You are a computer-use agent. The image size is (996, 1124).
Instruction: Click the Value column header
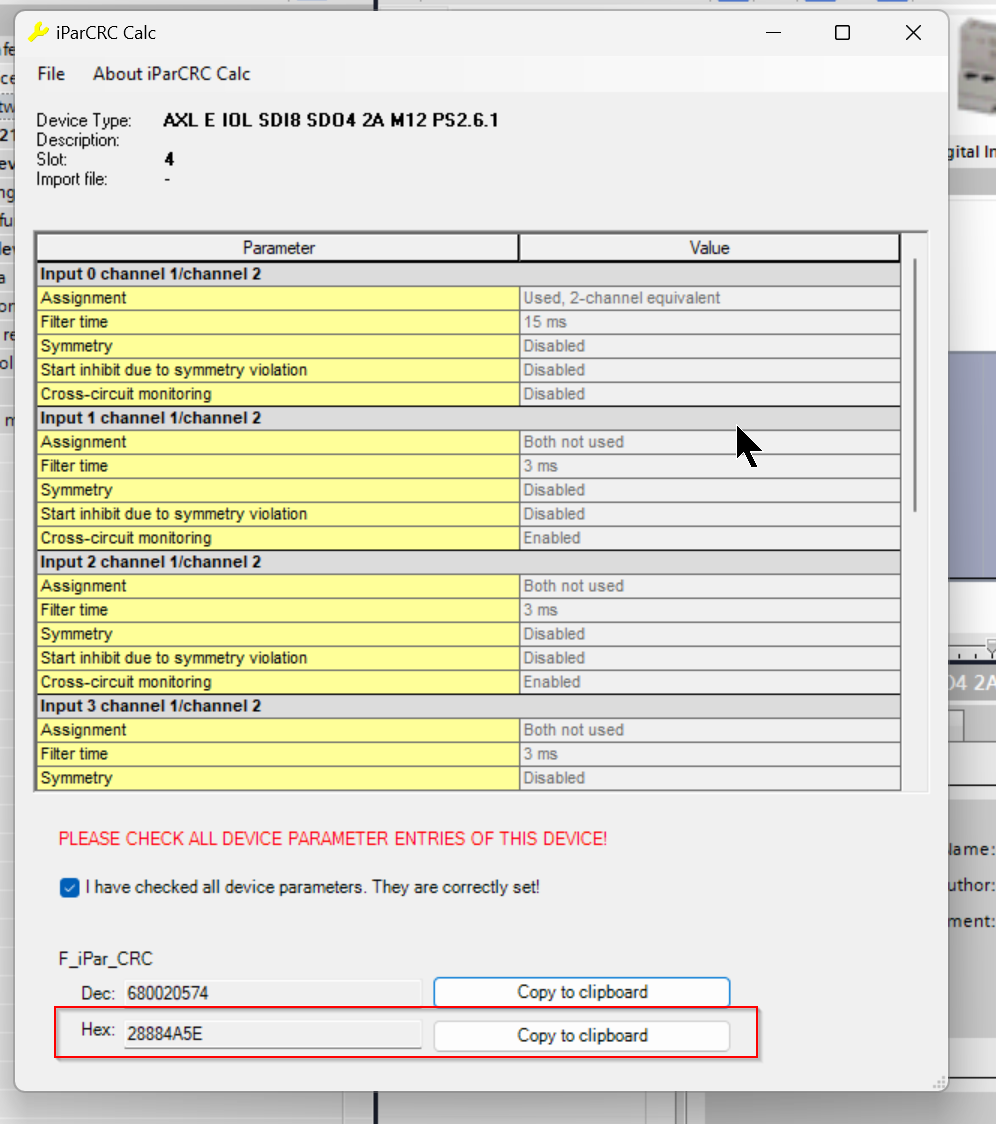pos(709,248)
